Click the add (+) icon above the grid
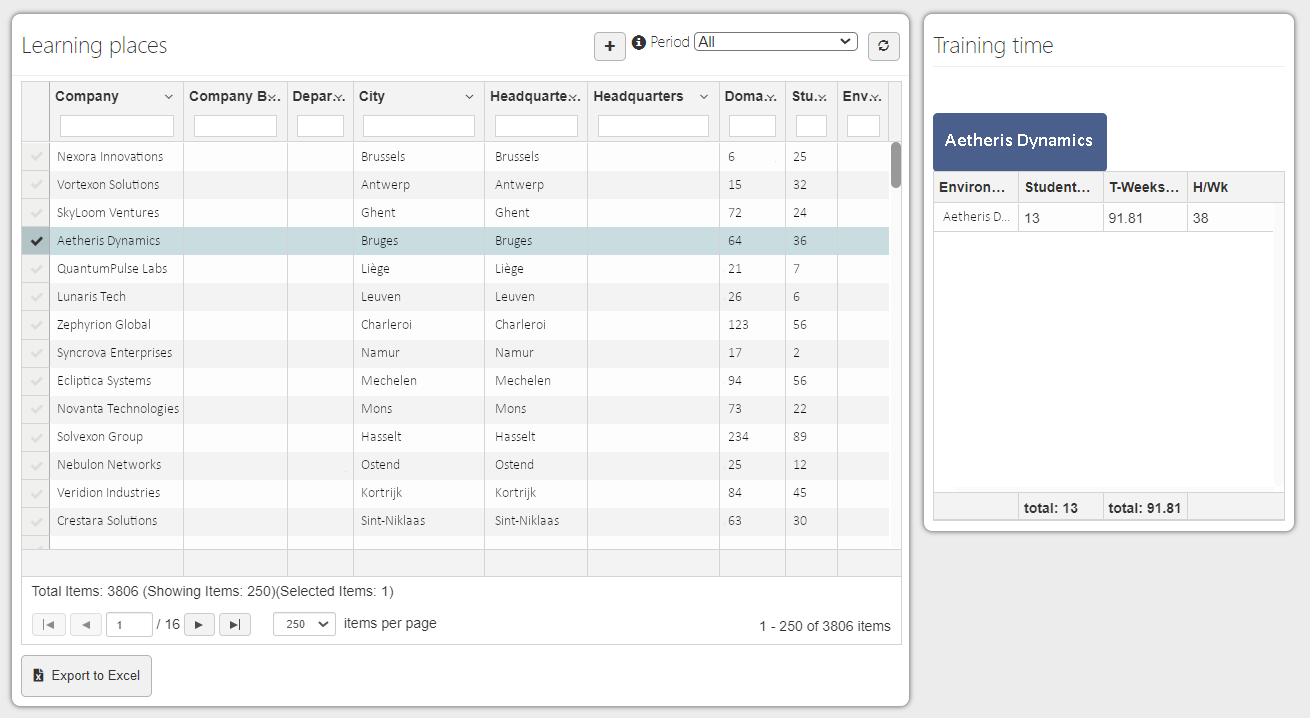This screenshot has width=1310, height=718. (x=610, y=46)
